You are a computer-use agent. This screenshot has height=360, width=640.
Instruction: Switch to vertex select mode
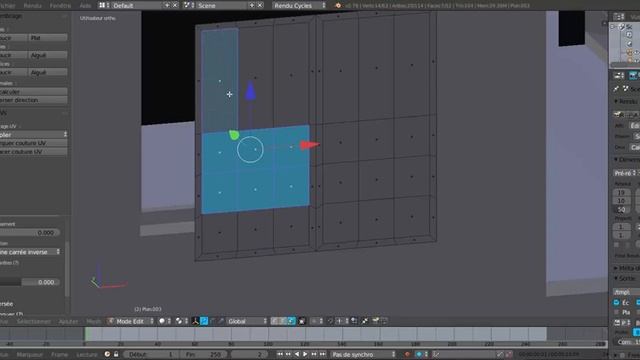[x=275, y=321]
